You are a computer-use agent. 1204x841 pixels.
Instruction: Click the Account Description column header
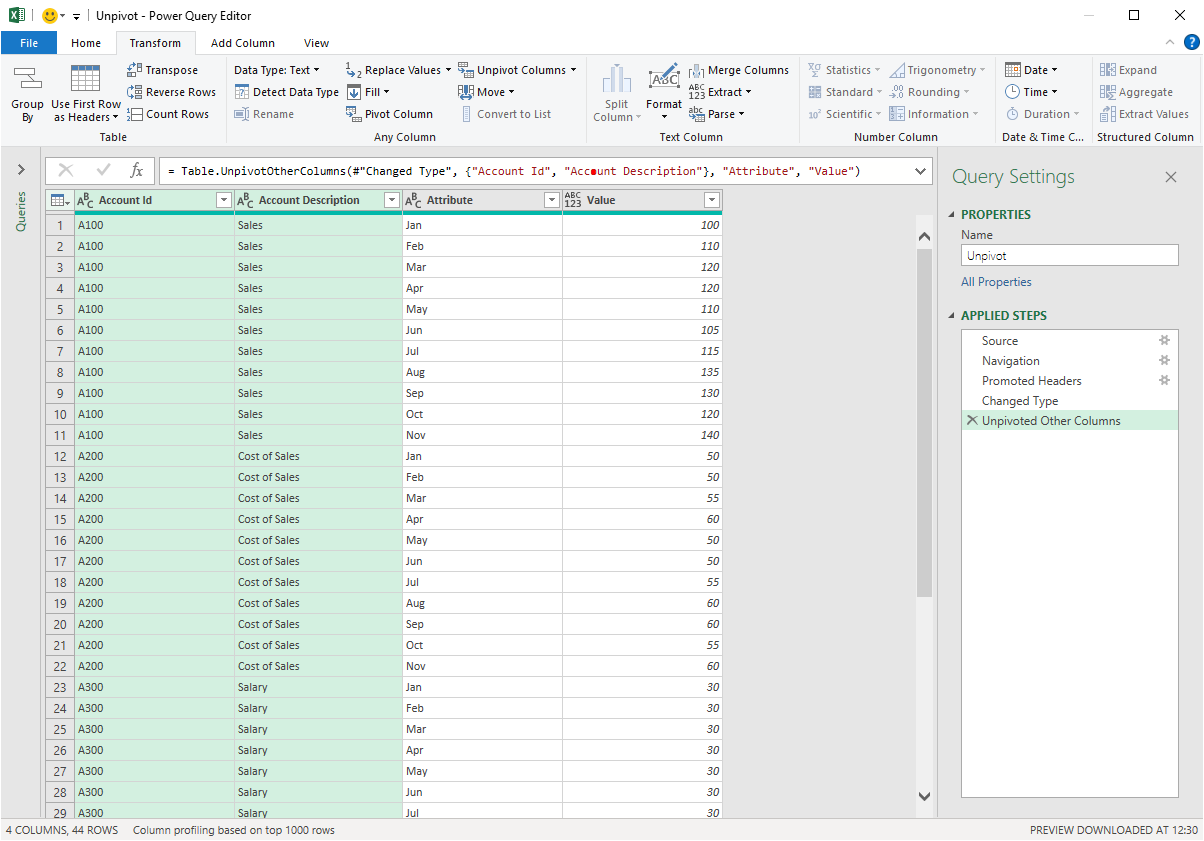pos(318,200)
